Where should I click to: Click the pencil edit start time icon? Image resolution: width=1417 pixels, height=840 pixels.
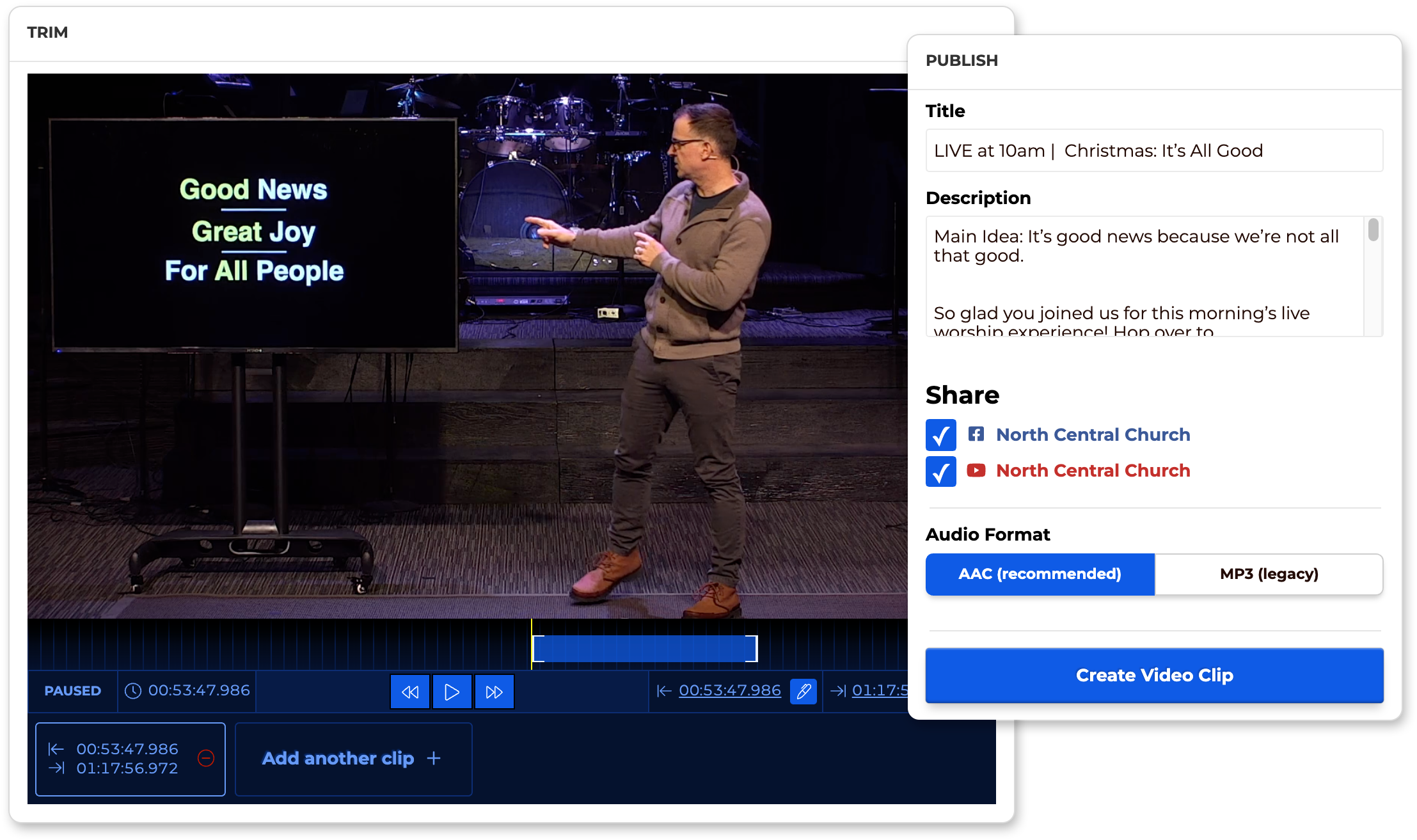[803, 692]
